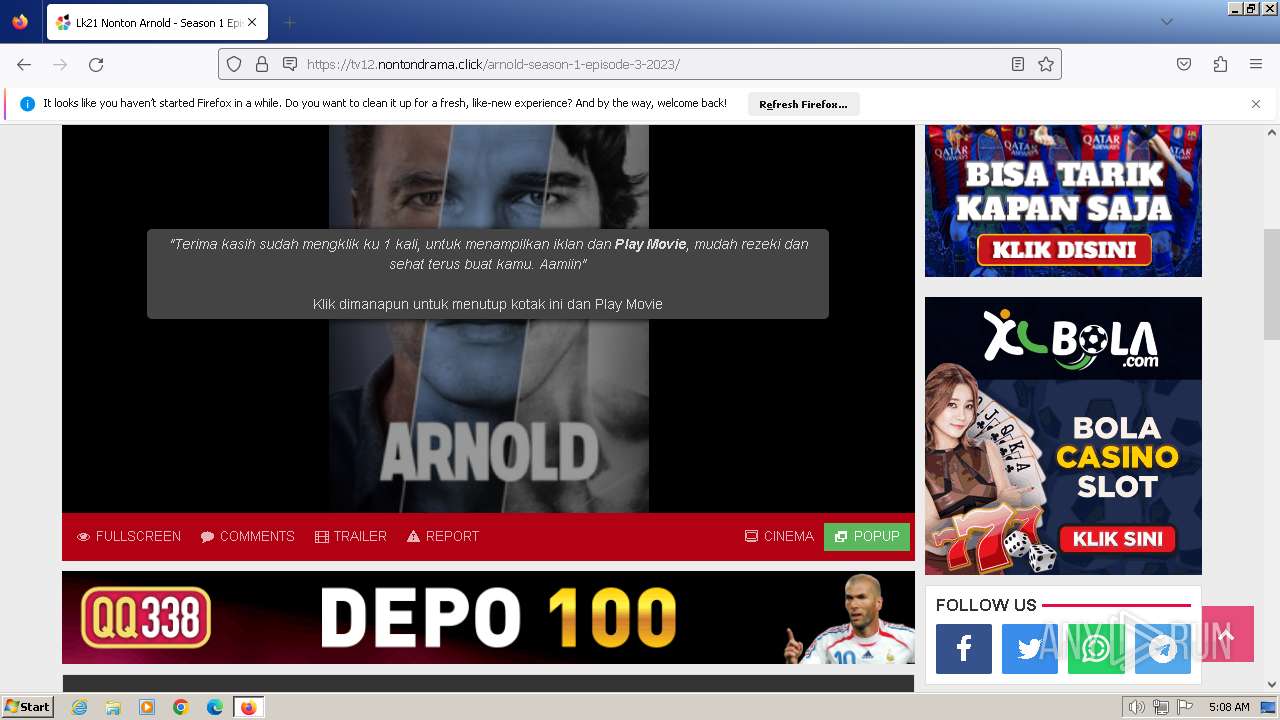Image resolution: width=1280 pixels, height=720 pixels.
Task: Follow on Facebook
Action: [964, 649]
